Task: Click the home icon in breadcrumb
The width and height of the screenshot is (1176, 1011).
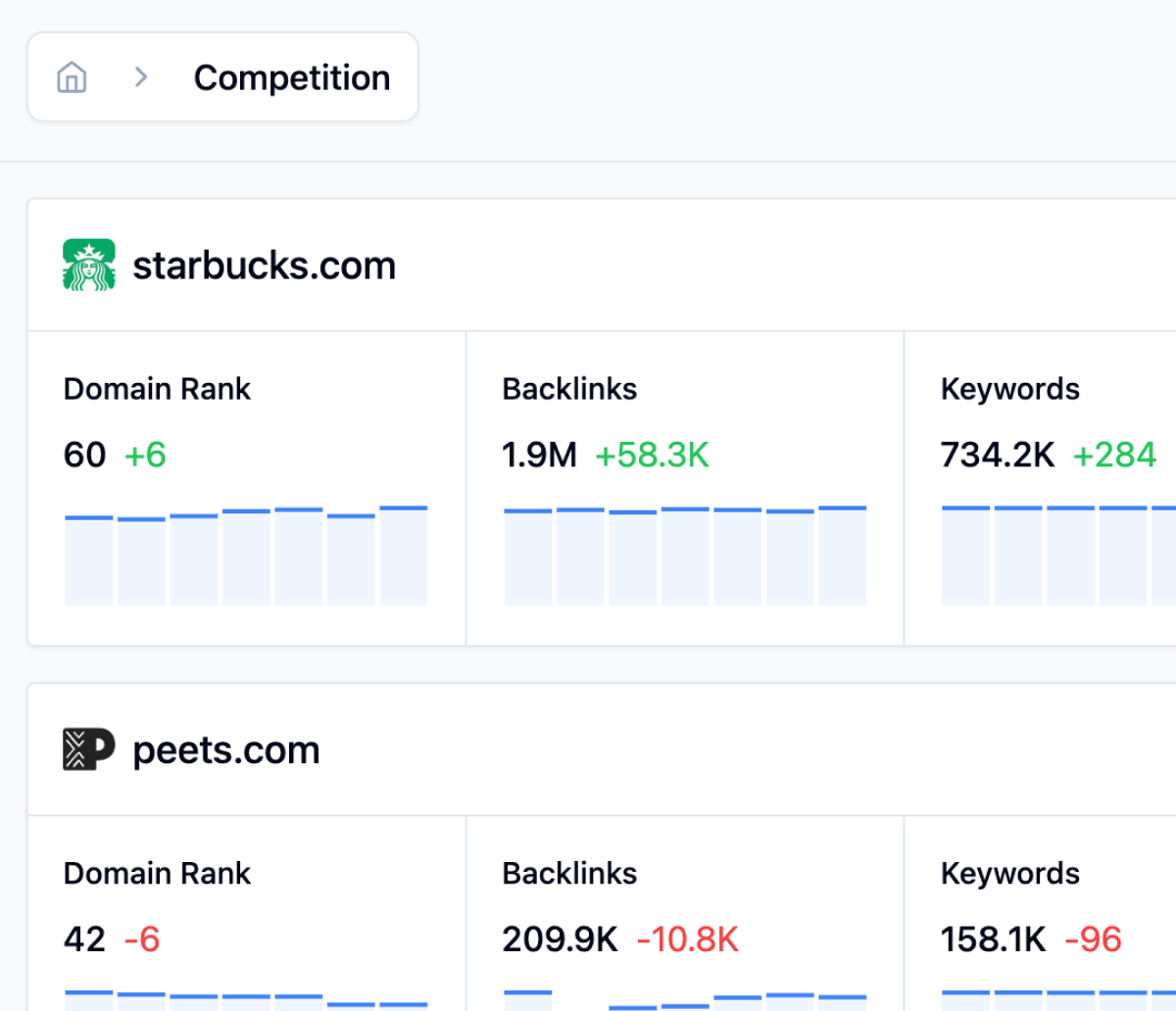Action: (72, 77)
